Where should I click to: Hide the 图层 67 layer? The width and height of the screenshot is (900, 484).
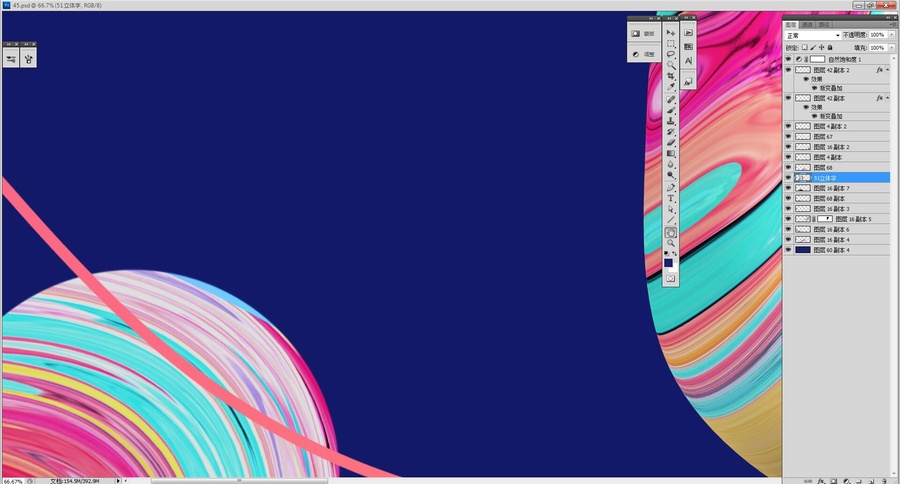pyautogui.click(x=788, y=137)
